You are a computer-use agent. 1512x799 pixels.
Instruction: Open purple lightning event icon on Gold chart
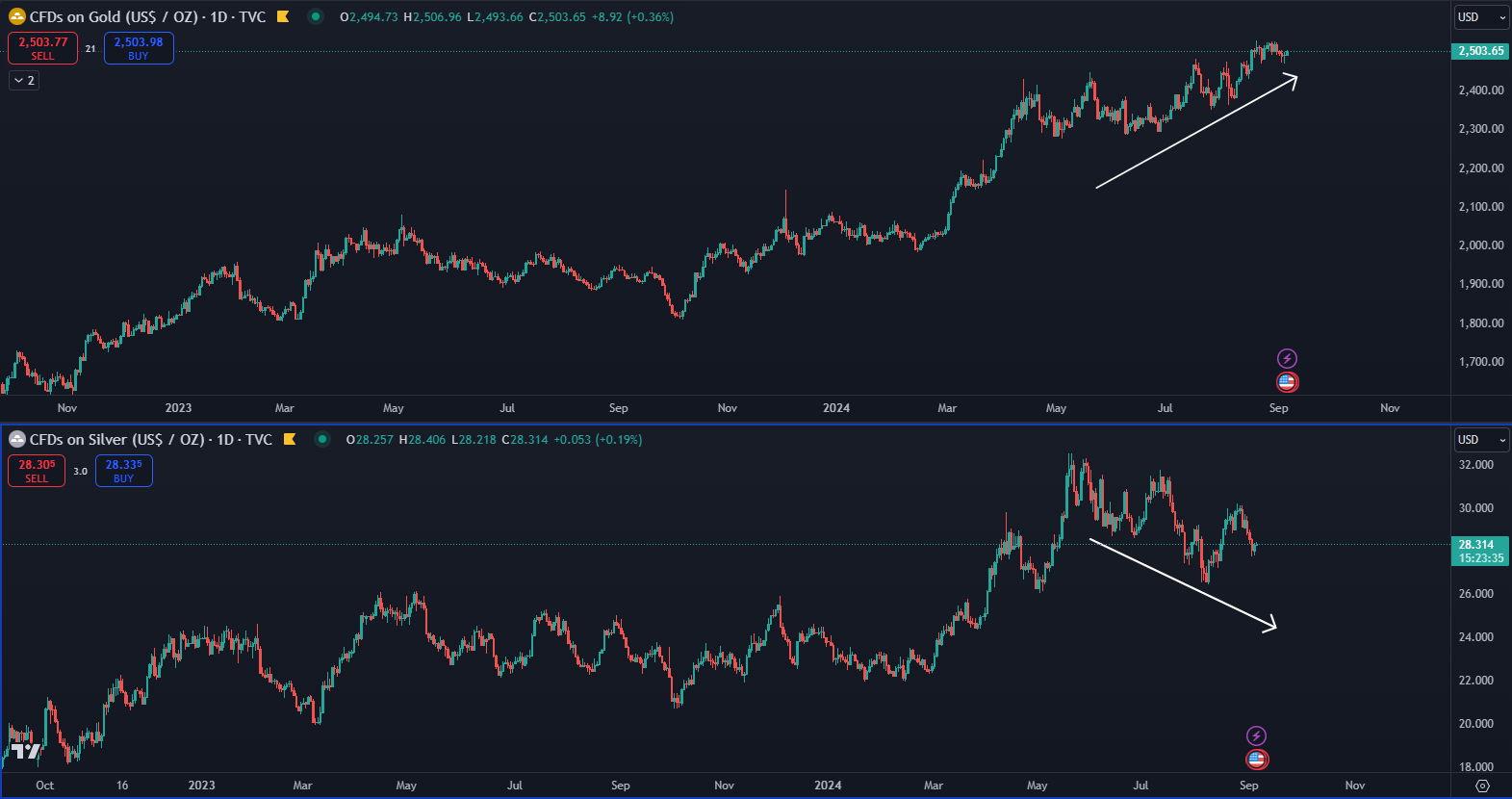(x=1287, y=358)
